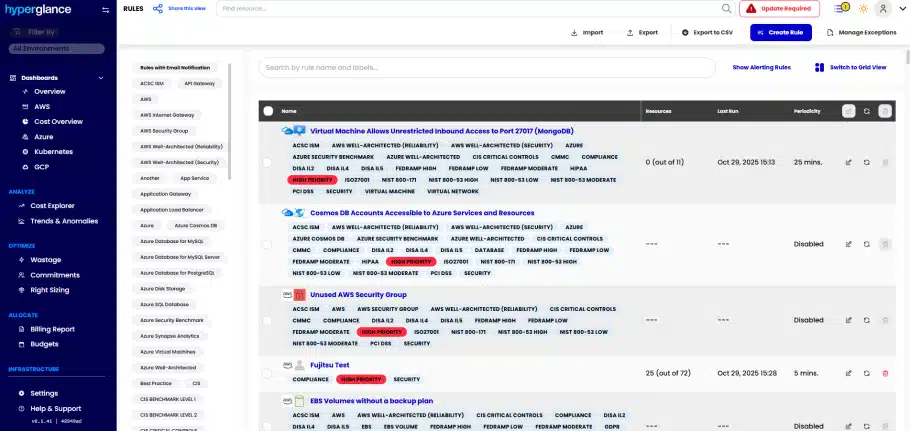Check the select-all checkbox in table header
Screen dimensions: 910x431
point(267,111)
